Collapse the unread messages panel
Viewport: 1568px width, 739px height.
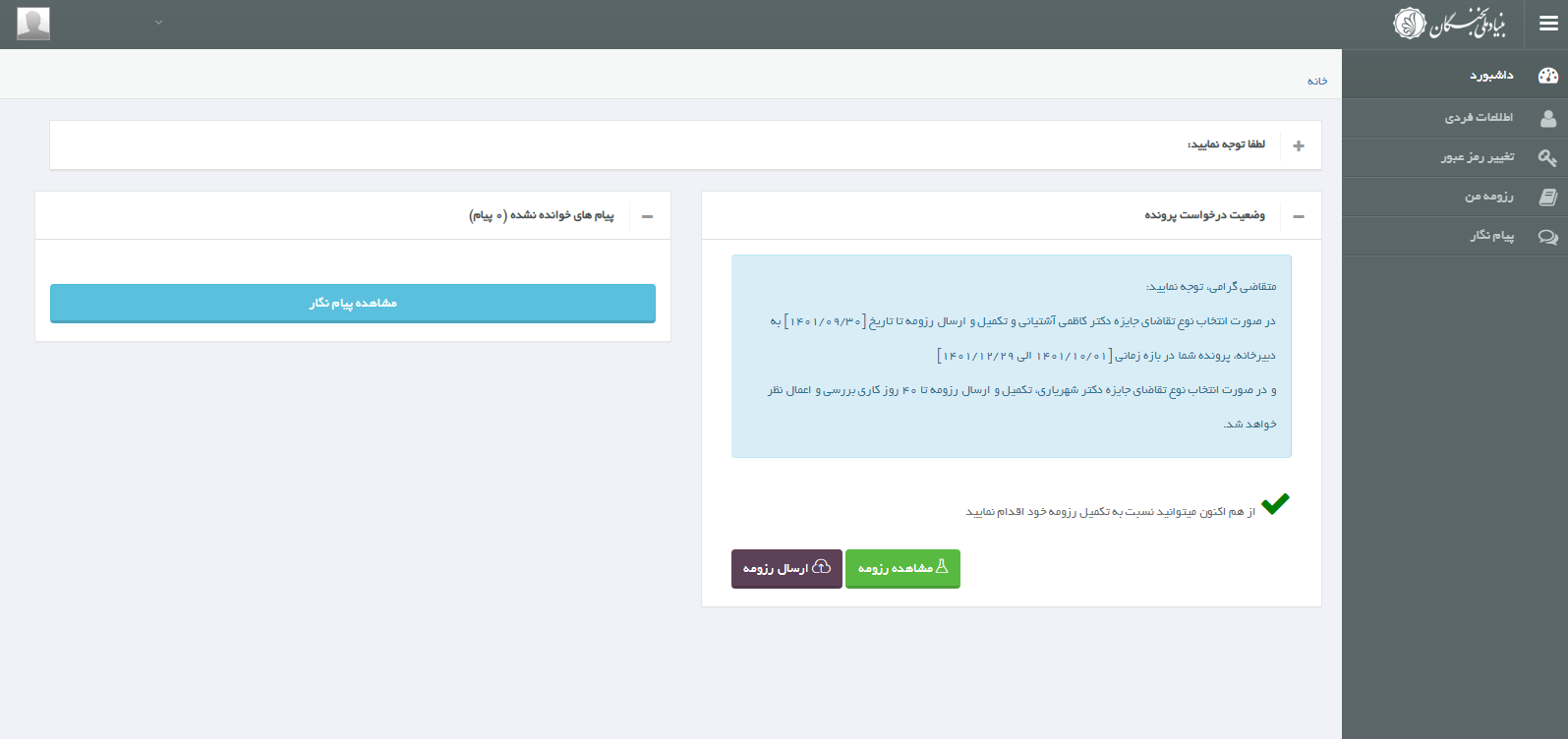647,216
